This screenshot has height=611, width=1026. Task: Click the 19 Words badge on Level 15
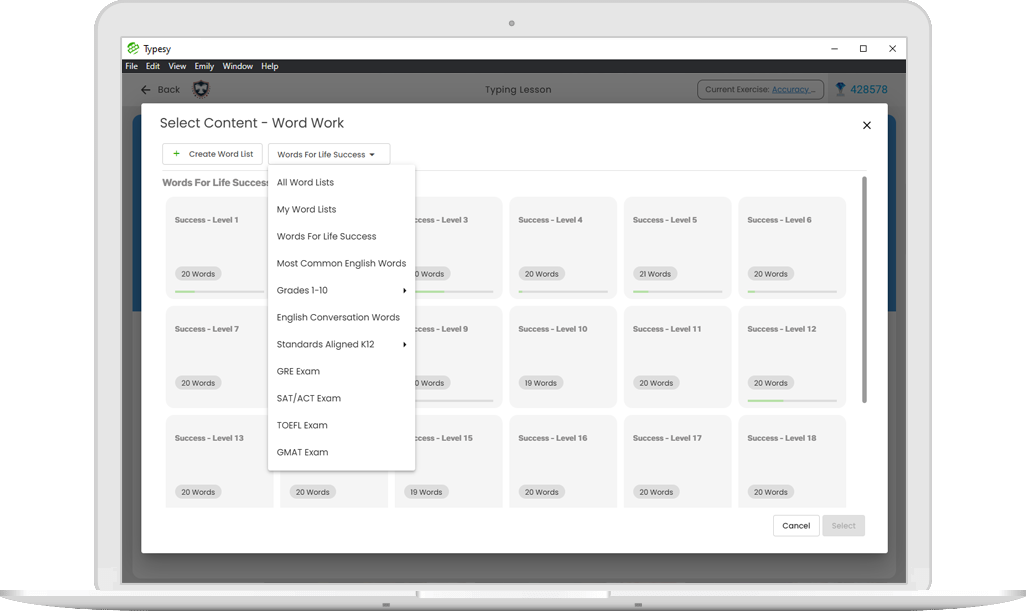(x=426, y=492)
